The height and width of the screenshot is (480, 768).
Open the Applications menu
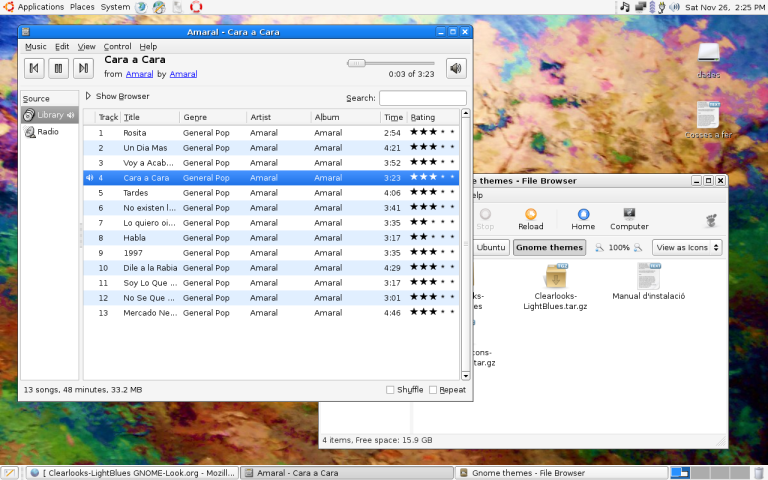click(x=41, y=7)
